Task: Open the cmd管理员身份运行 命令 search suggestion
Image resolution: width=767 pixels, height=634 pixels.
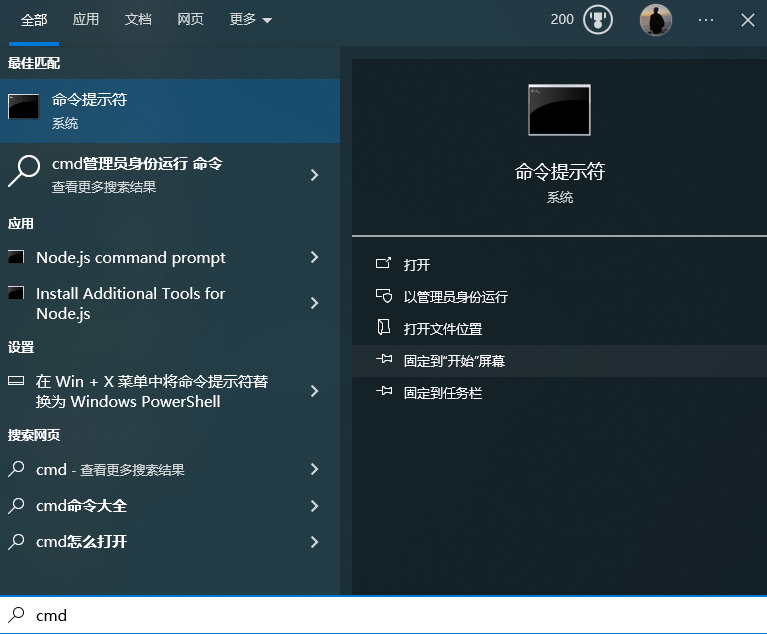Action: point(170,175)
